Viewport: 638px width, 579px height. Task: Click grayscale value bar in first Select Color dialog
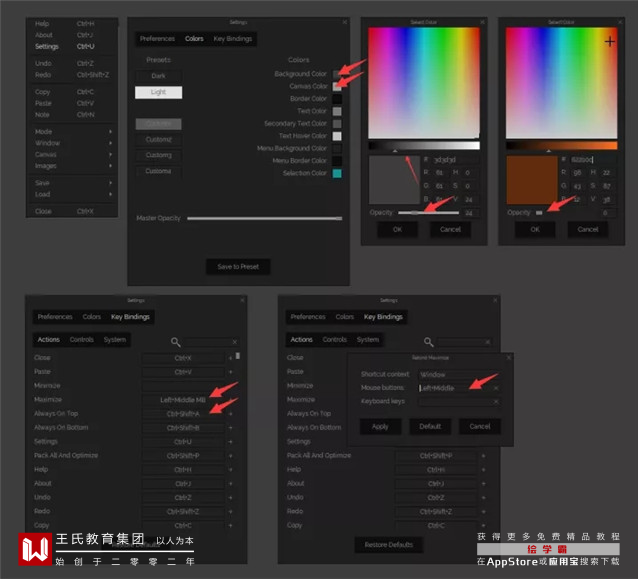[x=424, y=146]
